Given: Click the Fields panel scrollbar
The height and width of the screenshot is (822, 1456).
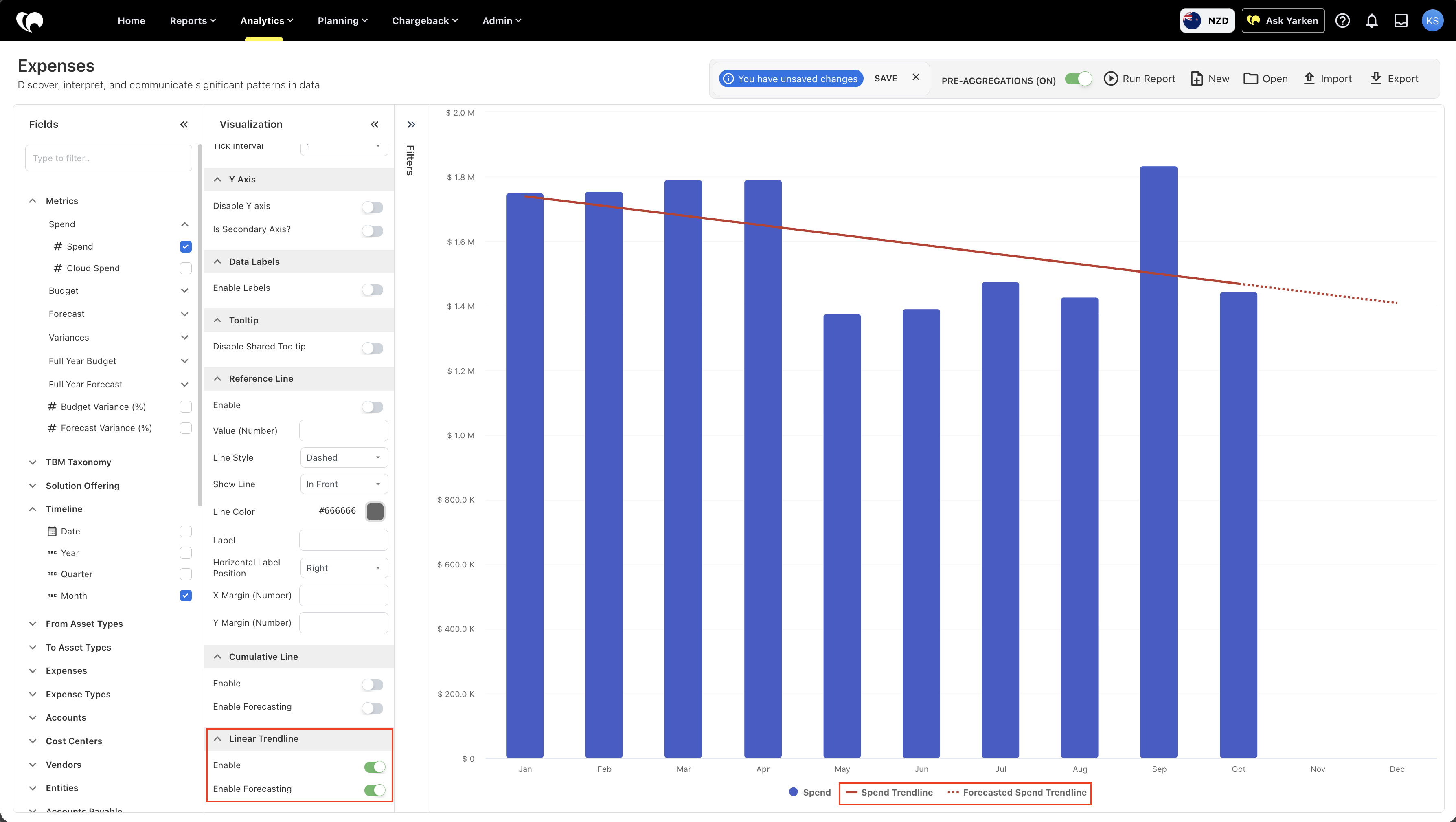Looking at the screenshot, I should point(200,325).
